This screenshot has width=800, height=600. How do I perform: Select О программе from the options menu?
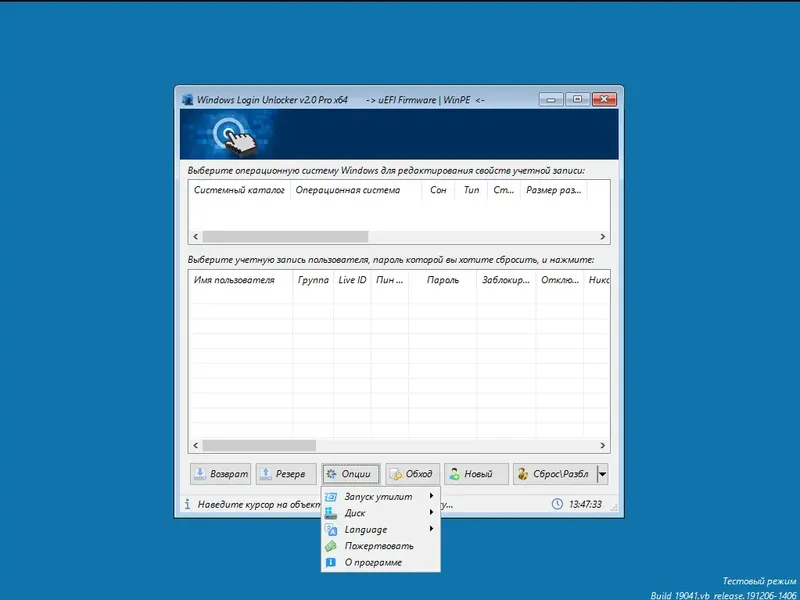click(x=380, y=562)
